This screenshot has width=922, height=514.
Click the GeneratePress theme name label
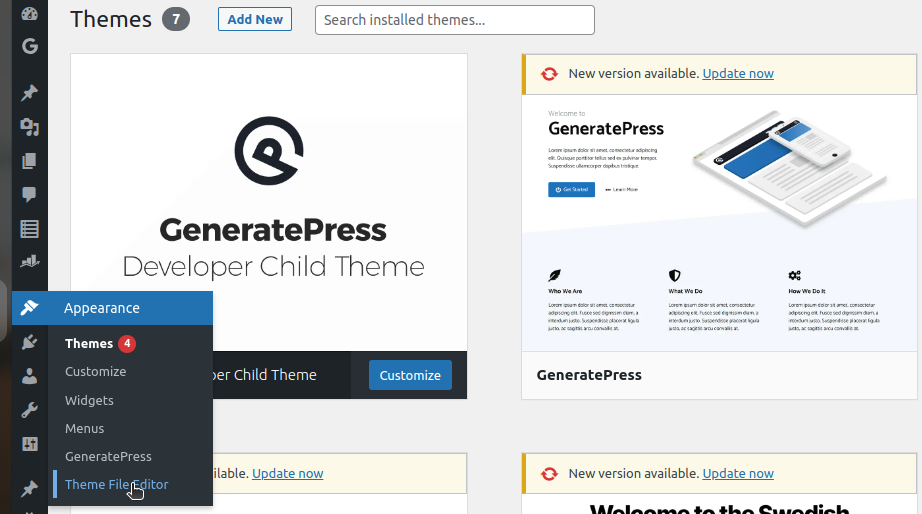tap(589, 375)
